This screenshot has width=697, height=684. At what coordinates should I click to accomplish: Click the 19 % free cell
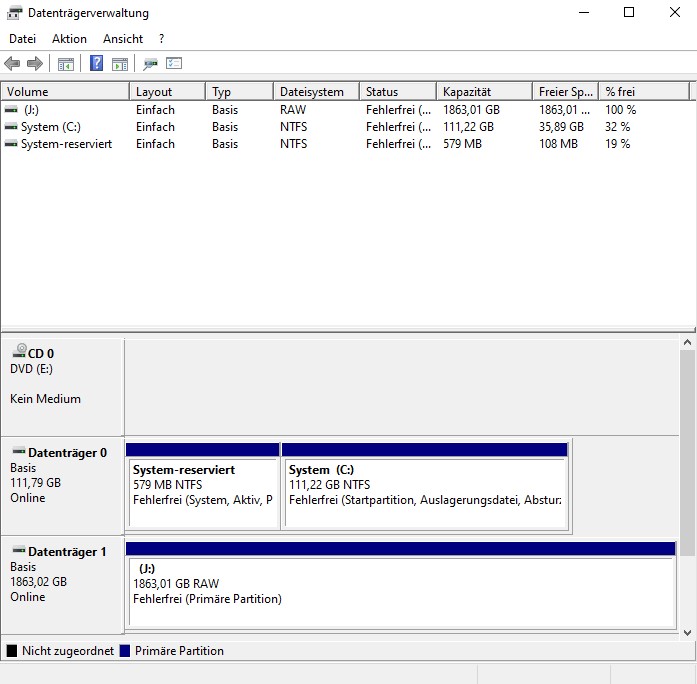click(x=617, y=144)
